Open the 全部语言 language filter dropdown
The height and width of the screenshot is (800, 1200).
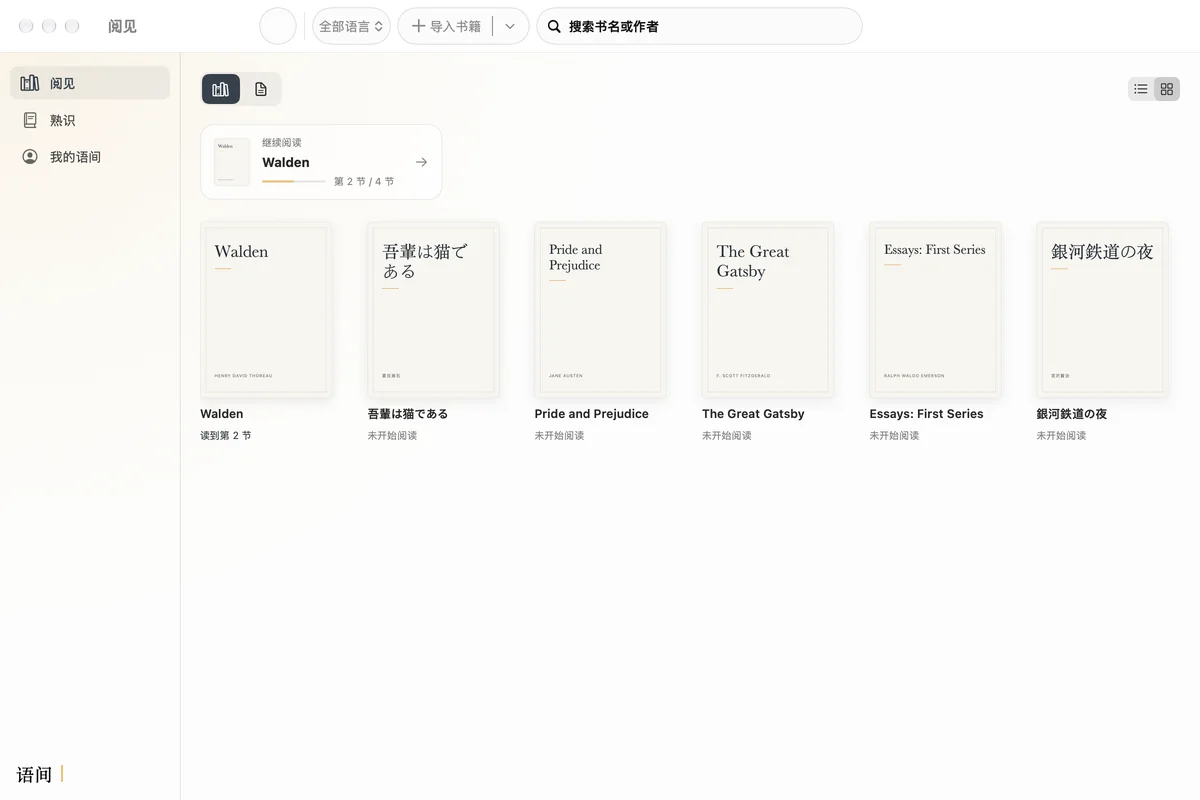coord(351,26)
